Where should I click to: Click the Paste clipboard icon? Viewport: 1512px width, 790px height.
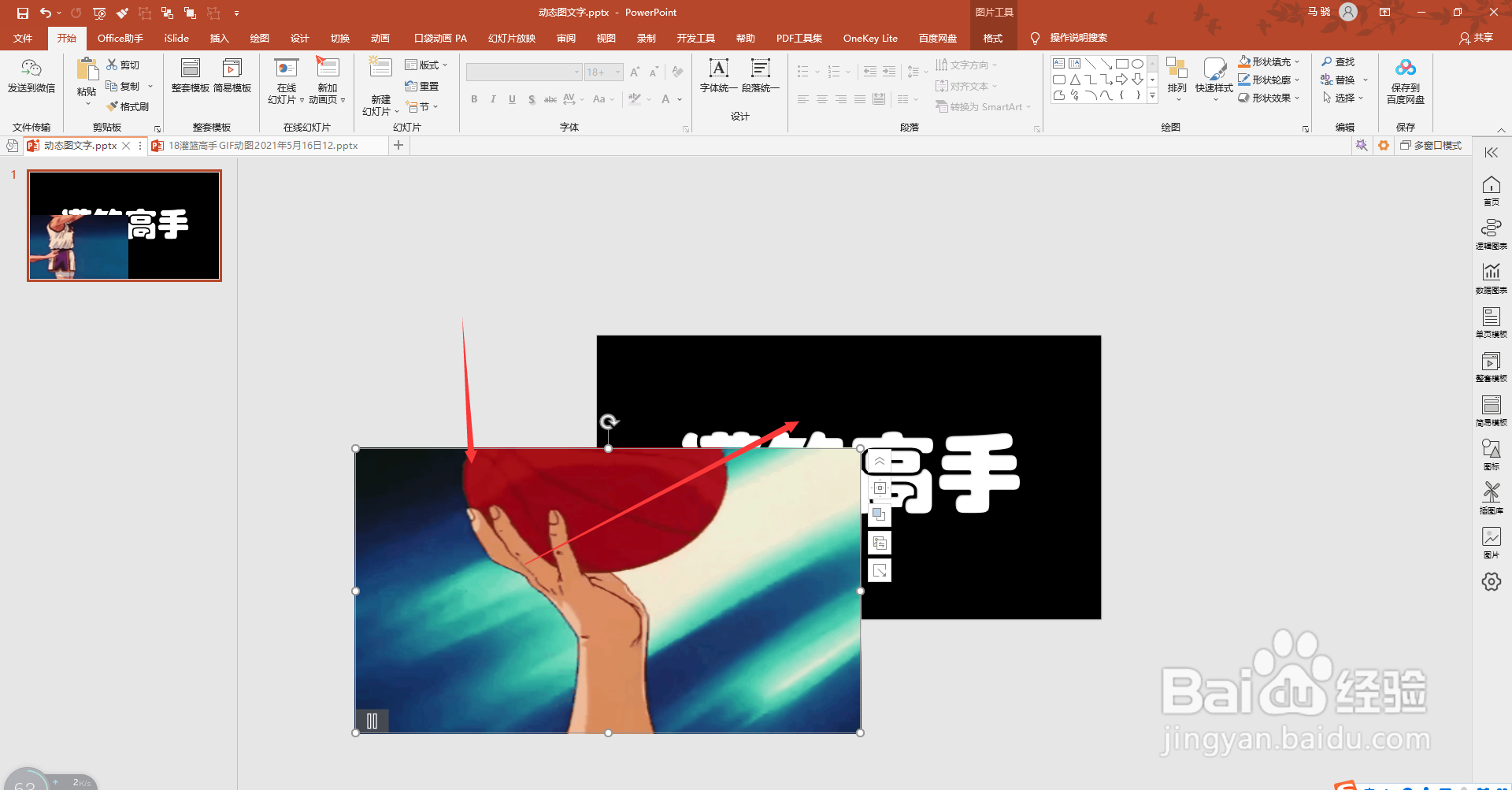87,69
